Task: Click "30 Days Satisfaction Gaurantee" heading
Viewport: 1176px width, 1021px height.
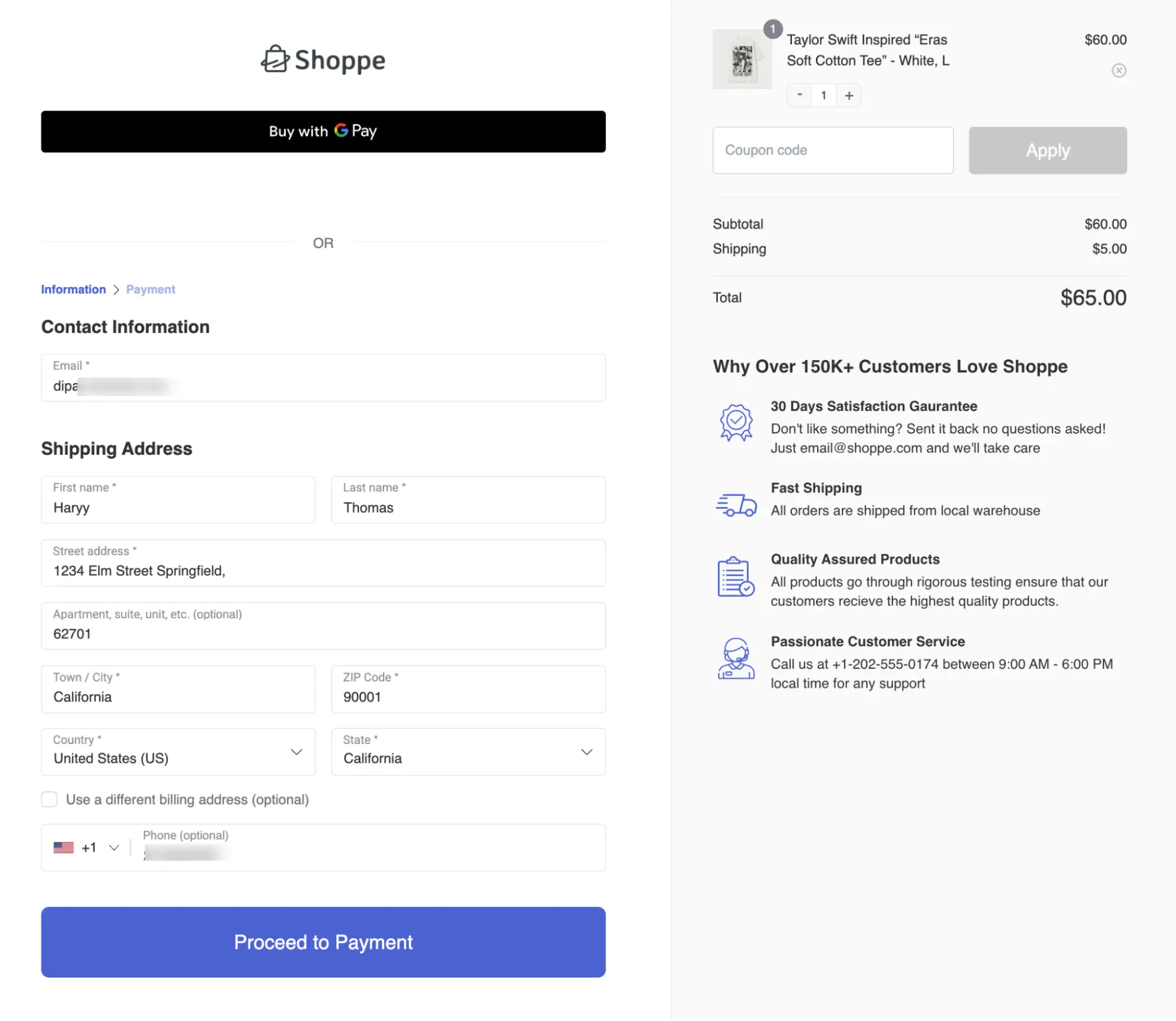Action: pos(874,406)
